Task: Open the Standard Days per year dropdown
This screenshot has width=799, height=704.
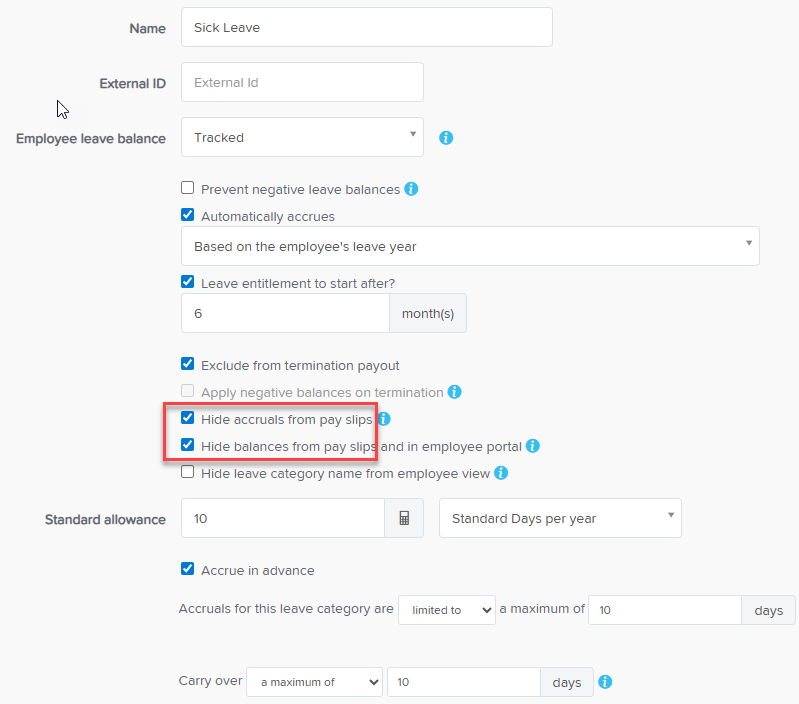Action: pos(560,519)
